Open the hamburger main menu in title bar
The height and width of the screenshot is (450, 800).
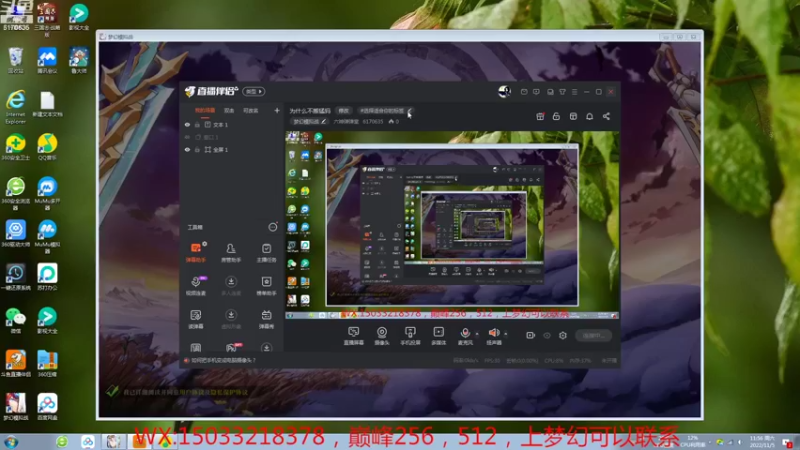tap(574, 92)
